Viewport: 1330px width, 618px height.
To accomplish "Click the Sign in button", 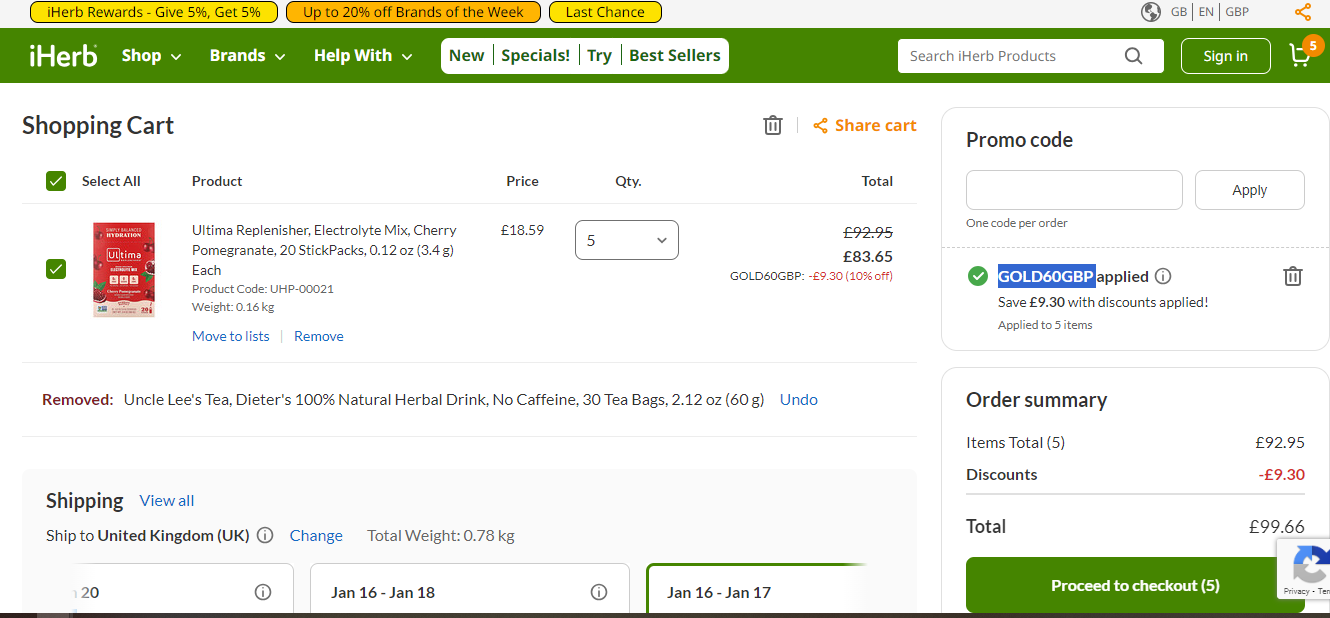I will point(1226,56).
